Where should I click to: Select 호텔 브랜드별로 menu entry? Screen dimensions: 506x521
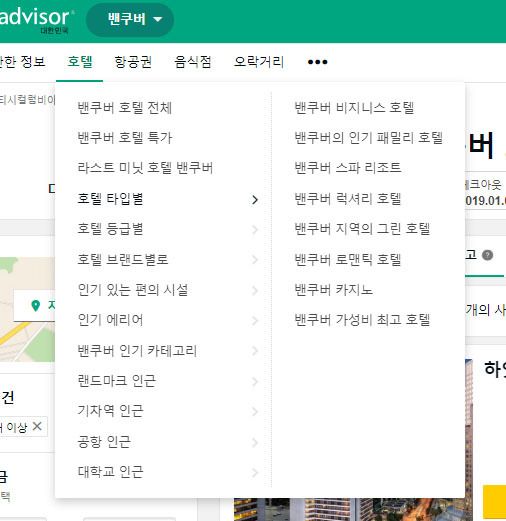[x=123, y=260]
